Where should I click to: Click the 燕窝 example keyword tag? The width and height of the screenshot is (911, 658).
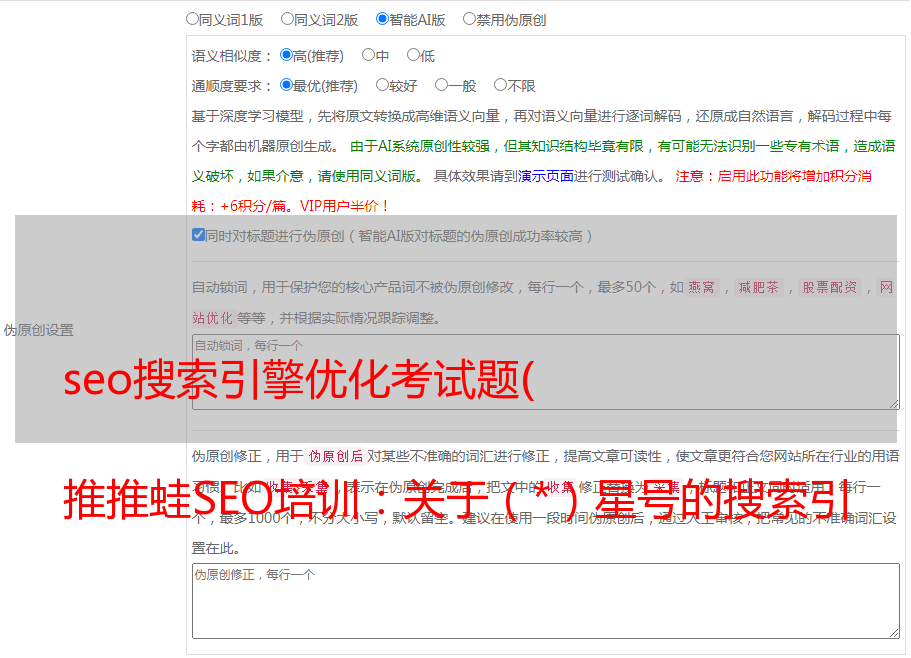point(702,287)
